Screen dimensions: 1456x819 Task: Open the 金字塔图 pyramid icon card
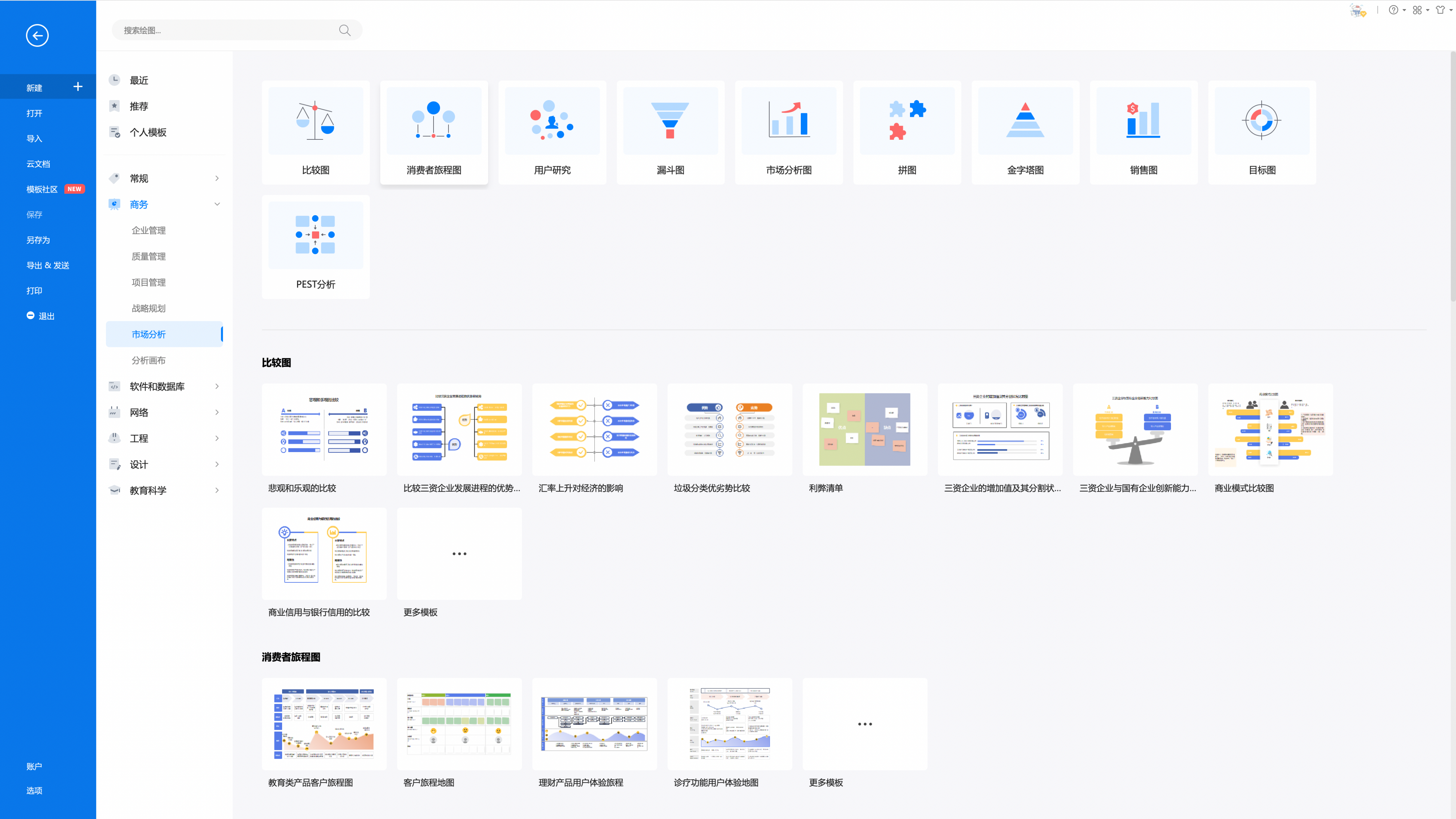1025,132
